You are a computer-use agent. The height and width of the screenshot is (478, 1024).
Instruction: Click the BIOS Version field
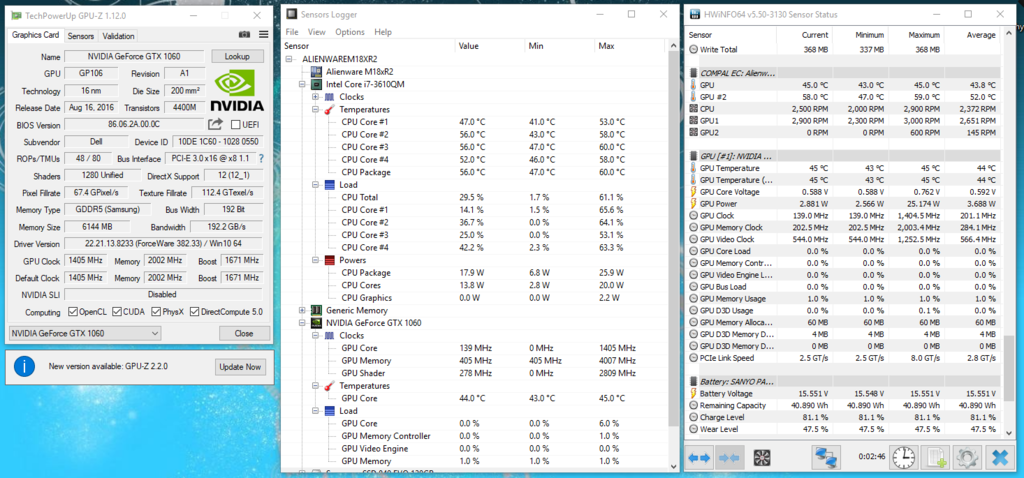click(x=134, y=125)
